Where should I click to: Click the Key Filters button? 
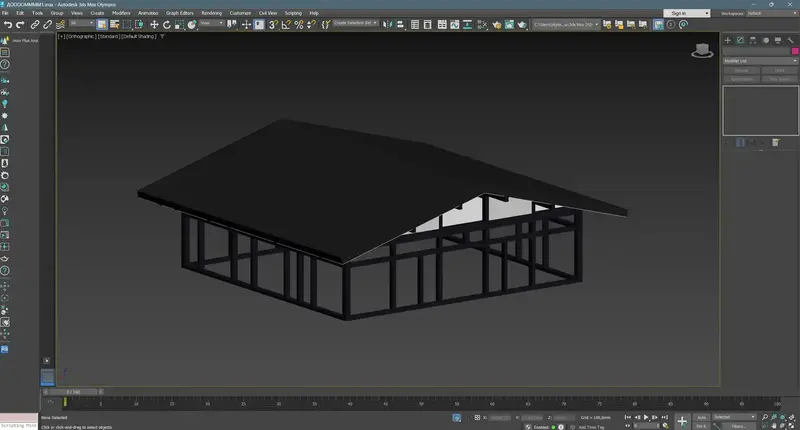point(738,426)
